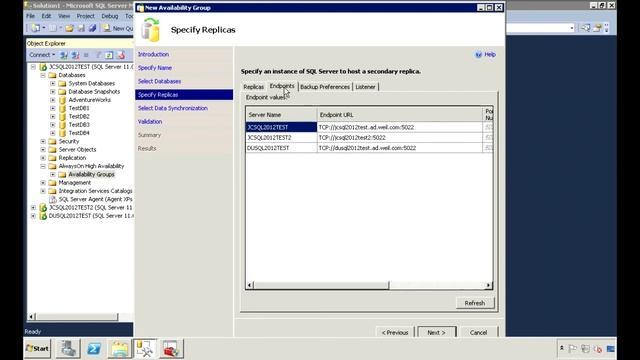Screen dimensions: 640x360
Task: Expand the AdventureWorks database node
Action: pyautogui.click(x=53, y=100)
